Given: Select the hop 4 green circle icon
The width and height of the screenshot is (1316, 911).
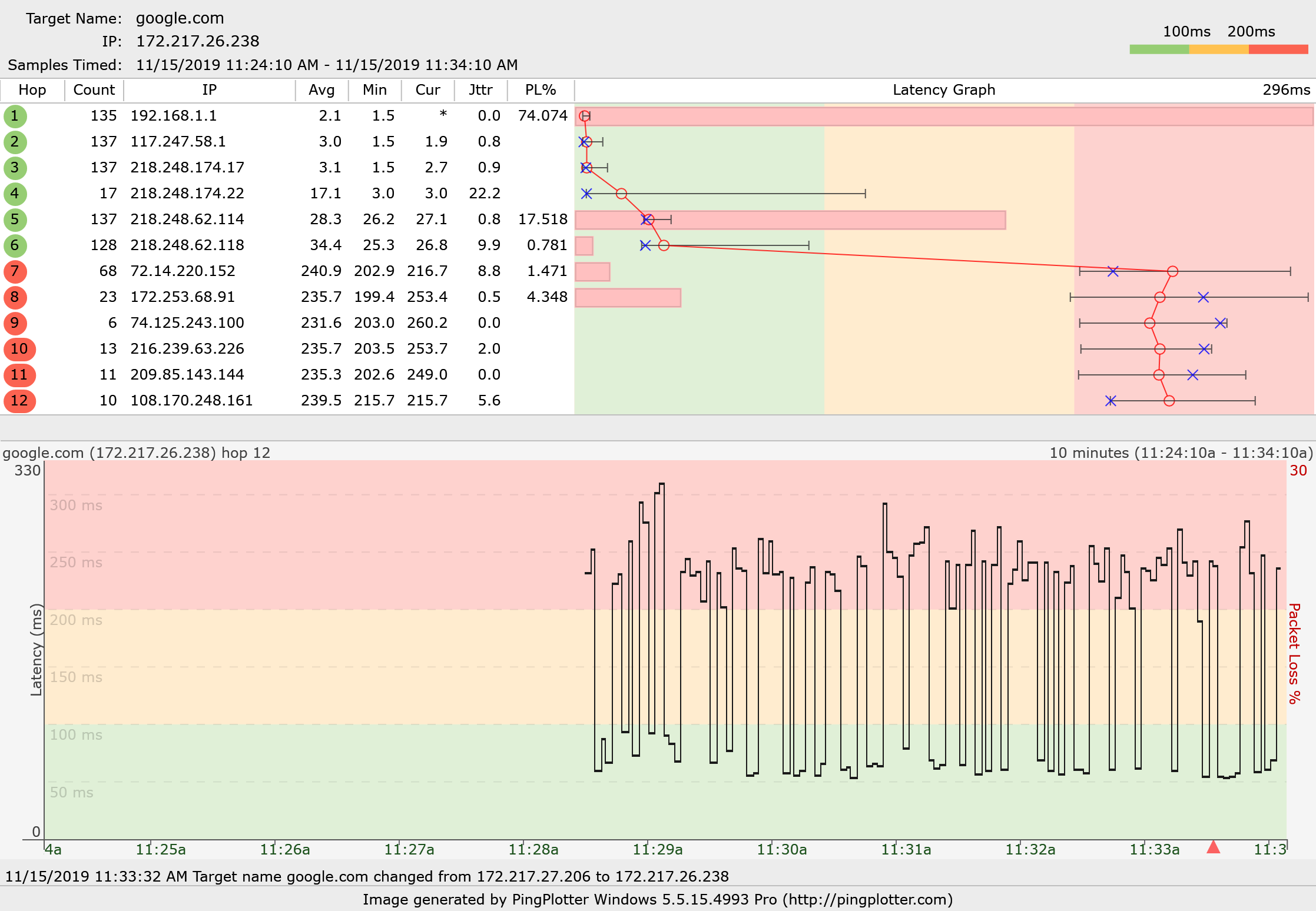Looking at the screenshot, I should coord(15,194).
